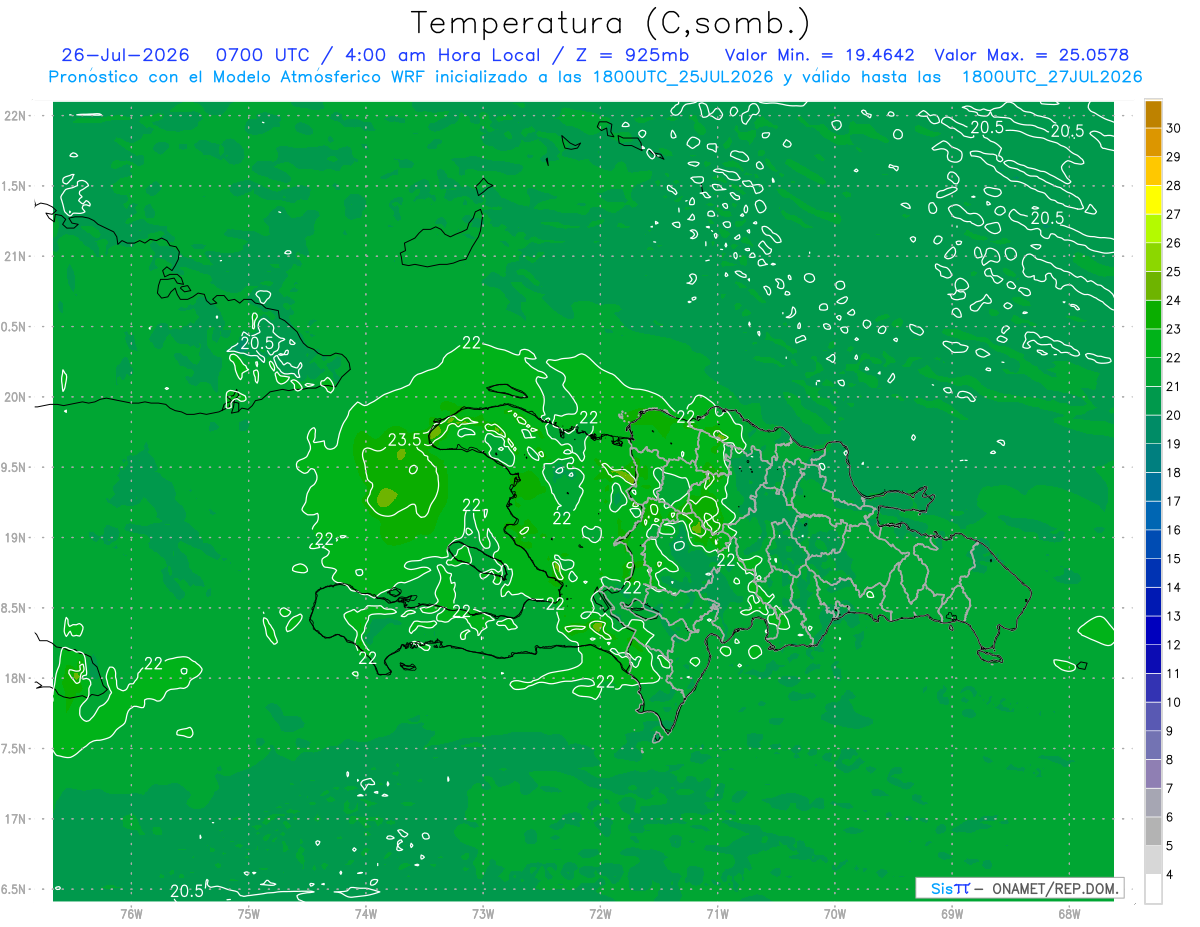Click gray colorbar swatch between 5 and 6
Screen dimensions: 1200x927
point(1153,831)
